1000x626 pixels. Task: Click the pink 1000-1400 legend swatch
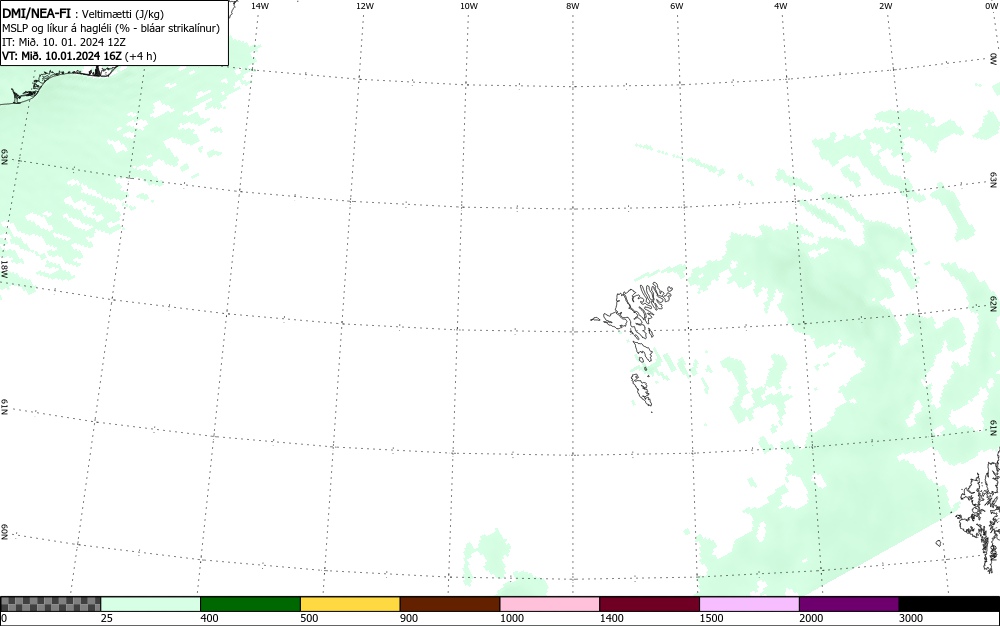pos(550,604)
